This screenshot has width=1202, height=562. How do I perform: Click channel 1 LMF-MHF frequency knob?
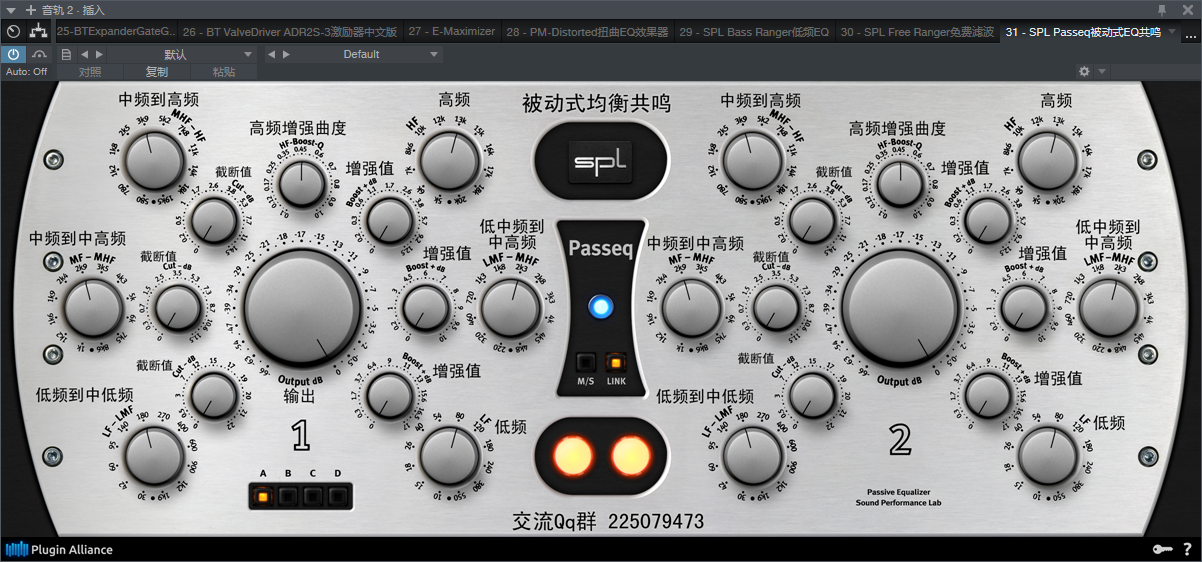510,307
